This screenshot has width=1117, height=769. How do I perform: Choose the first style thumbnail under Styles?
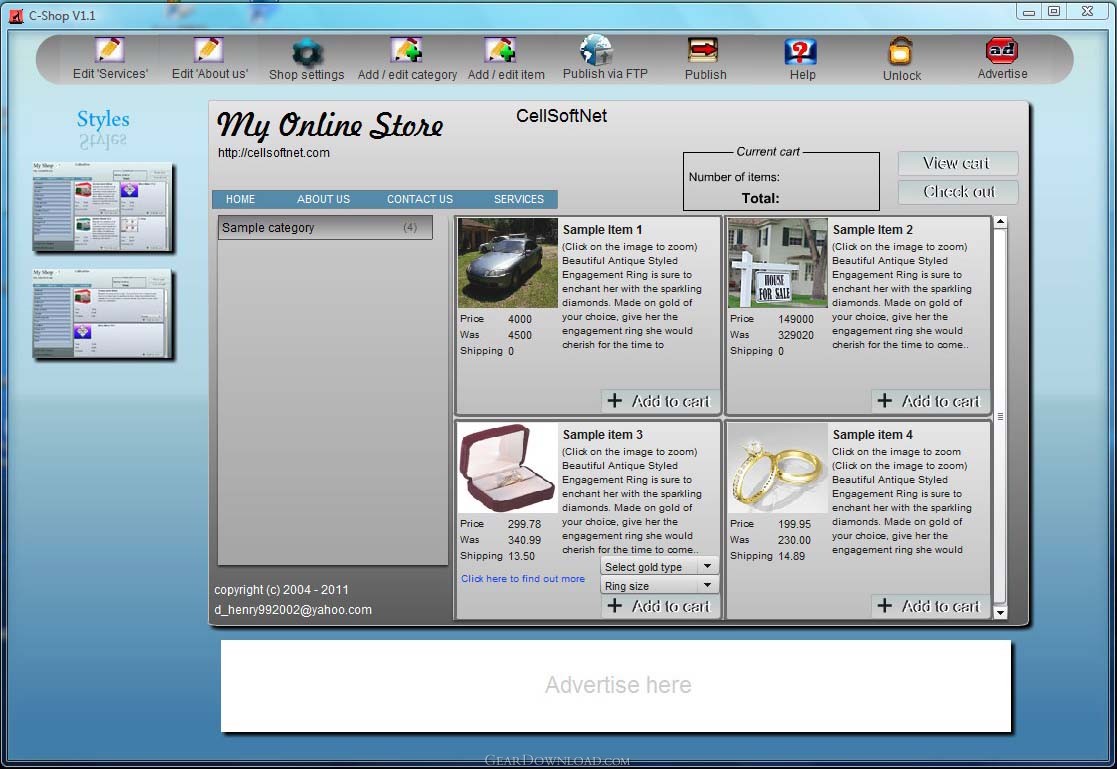(102, 207)
